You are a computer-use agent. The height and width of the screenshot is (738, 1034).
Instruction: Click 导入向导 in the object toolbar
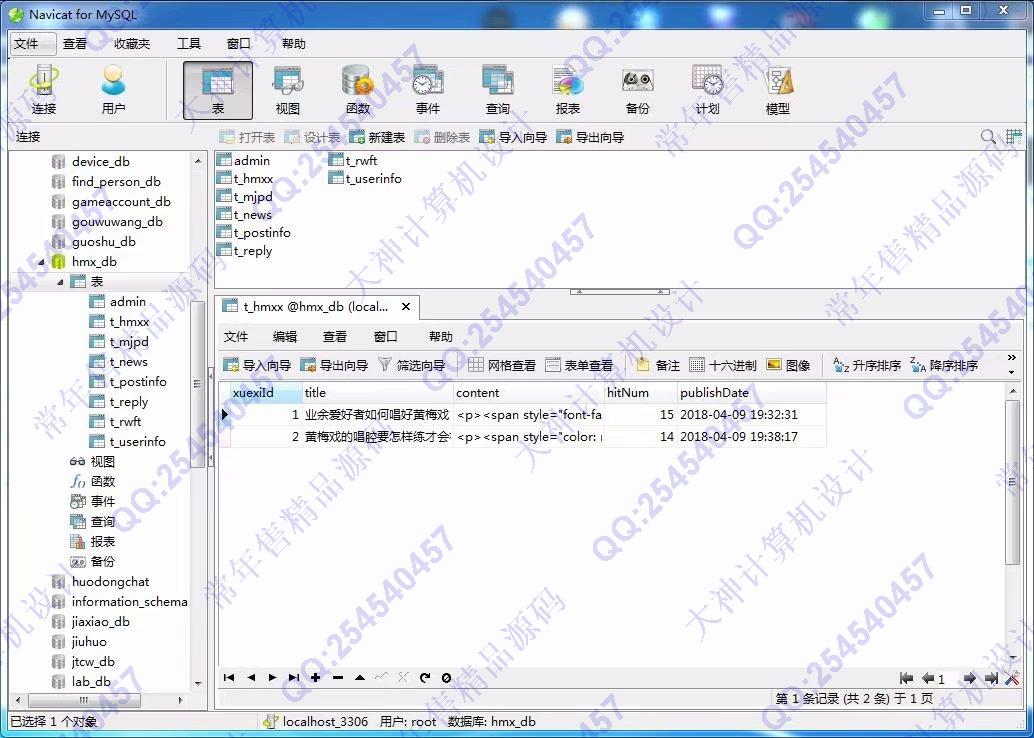[x=514, y=137]
